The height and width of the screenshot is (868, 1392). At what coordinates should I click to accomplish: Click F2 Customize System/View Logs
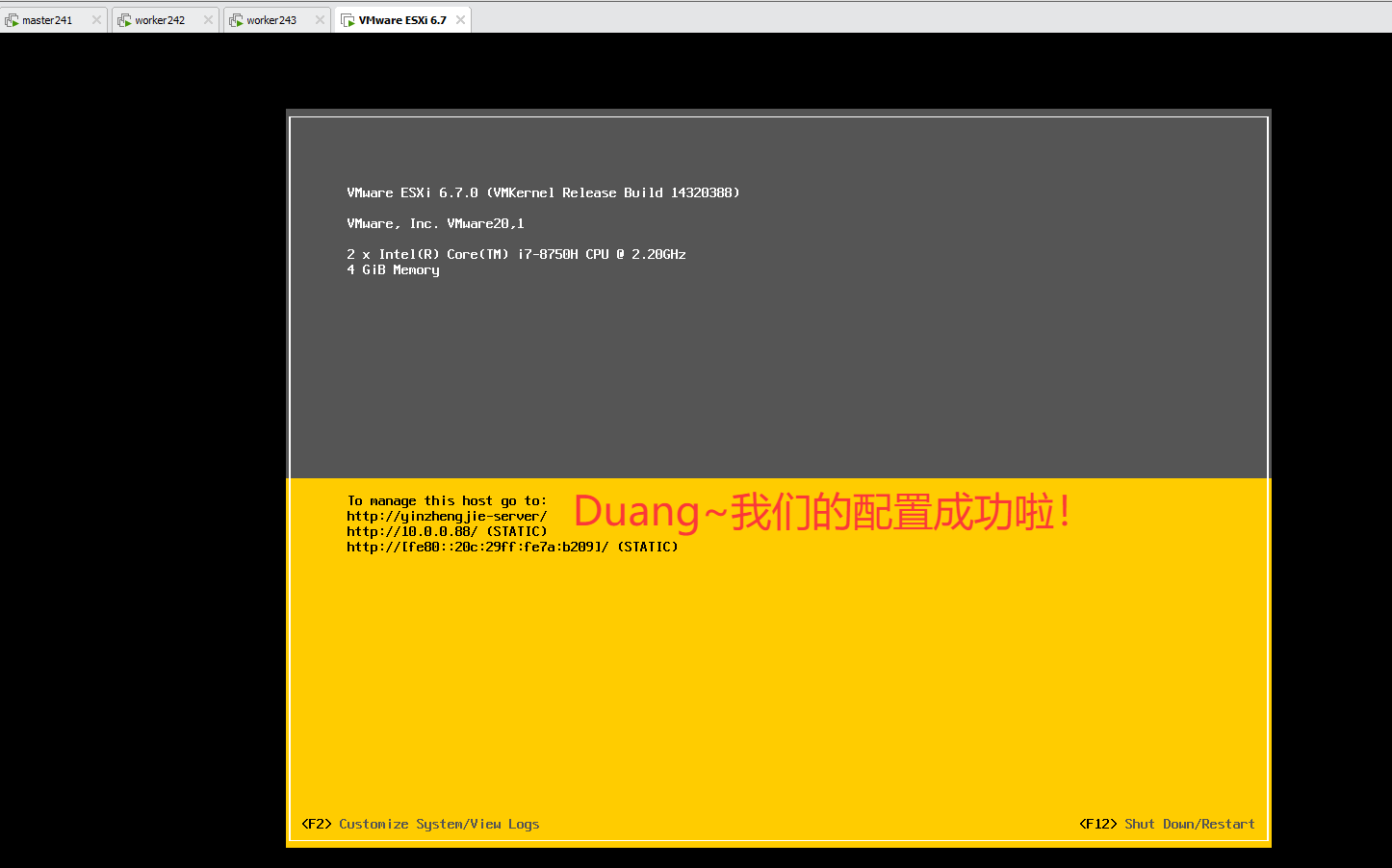pos(421,825)
